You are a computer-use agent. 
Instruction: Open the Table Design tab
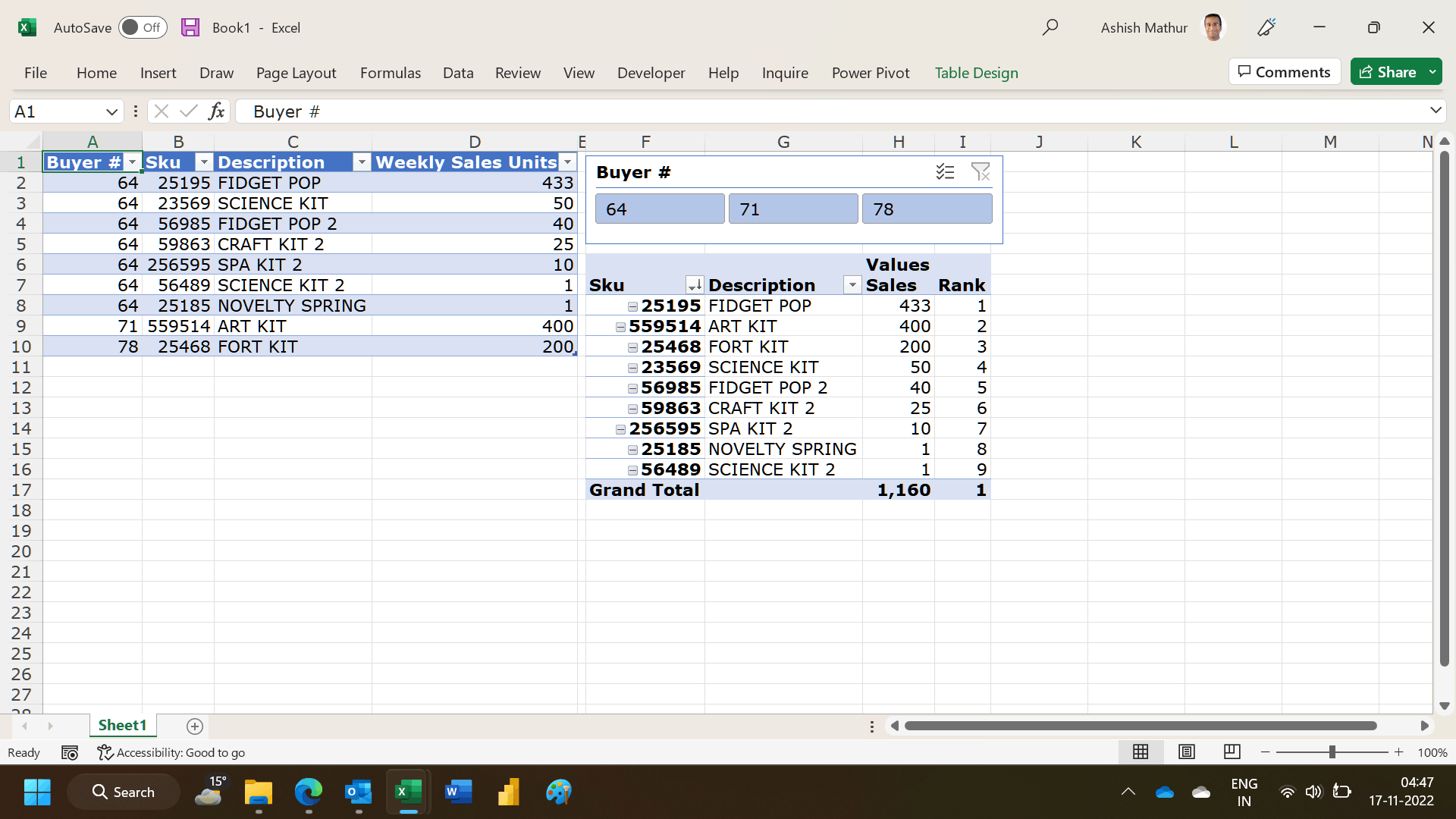[x=976, y=73]
